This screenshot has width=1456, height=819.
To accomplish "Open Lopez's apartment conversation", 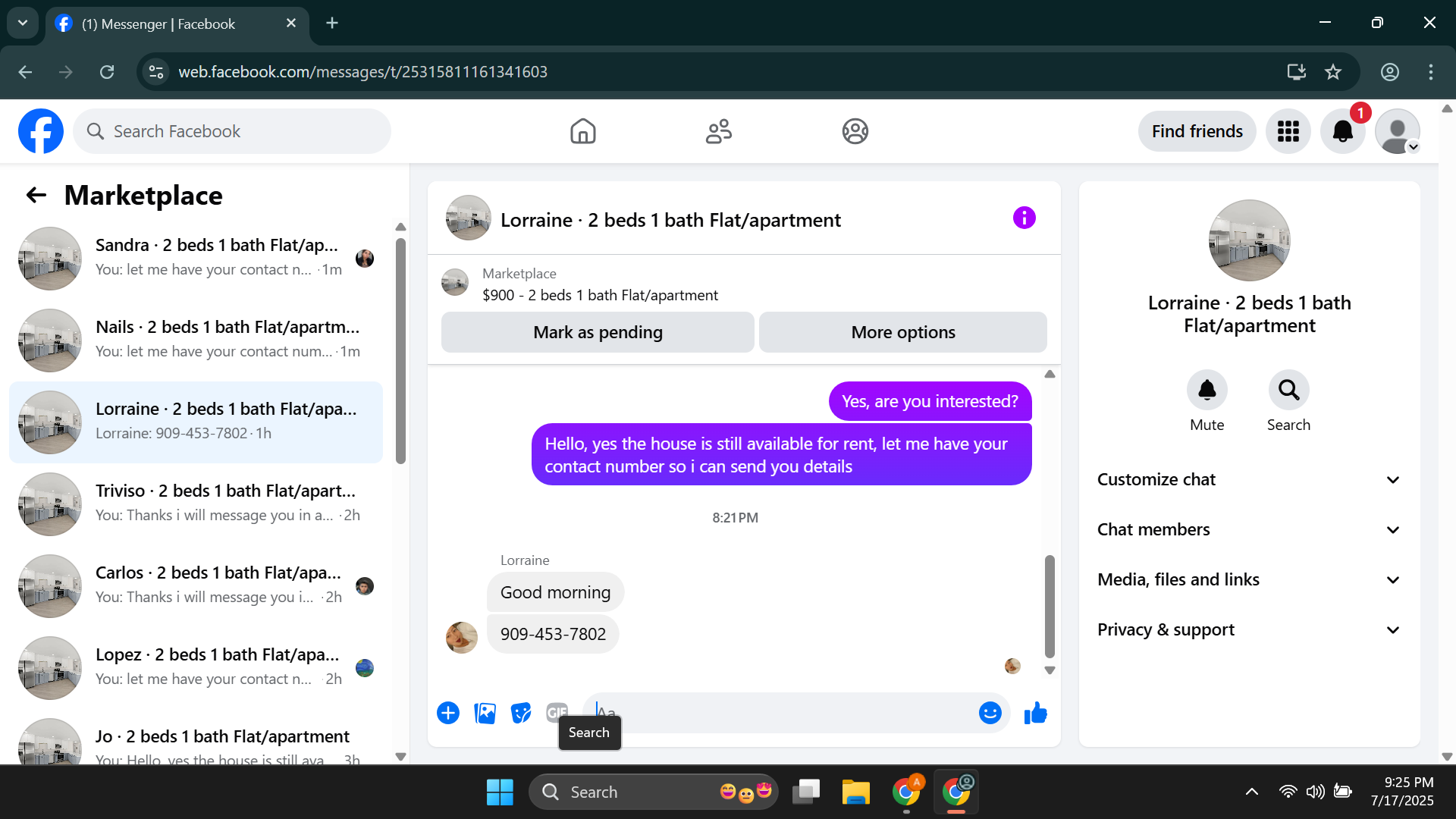I will point(196,667).
